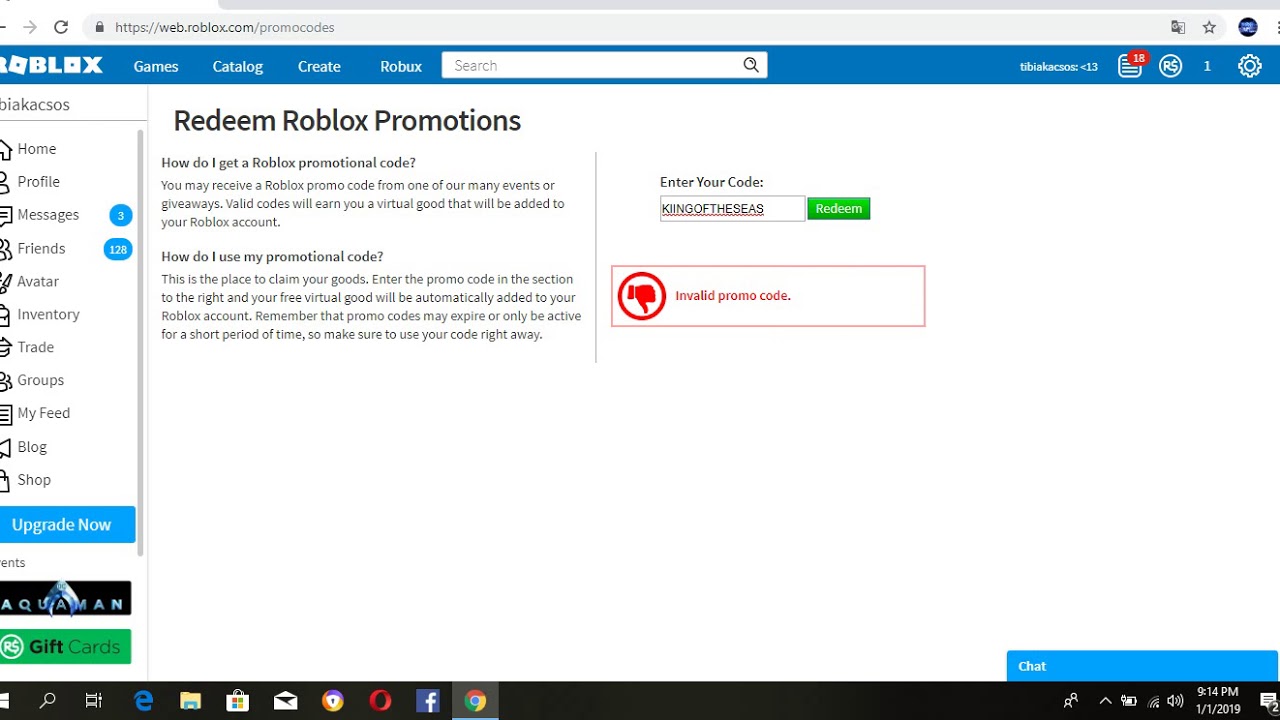Screen dimensions: 1280x720
Task: Open the settings gear icon
Action: 1249,66
